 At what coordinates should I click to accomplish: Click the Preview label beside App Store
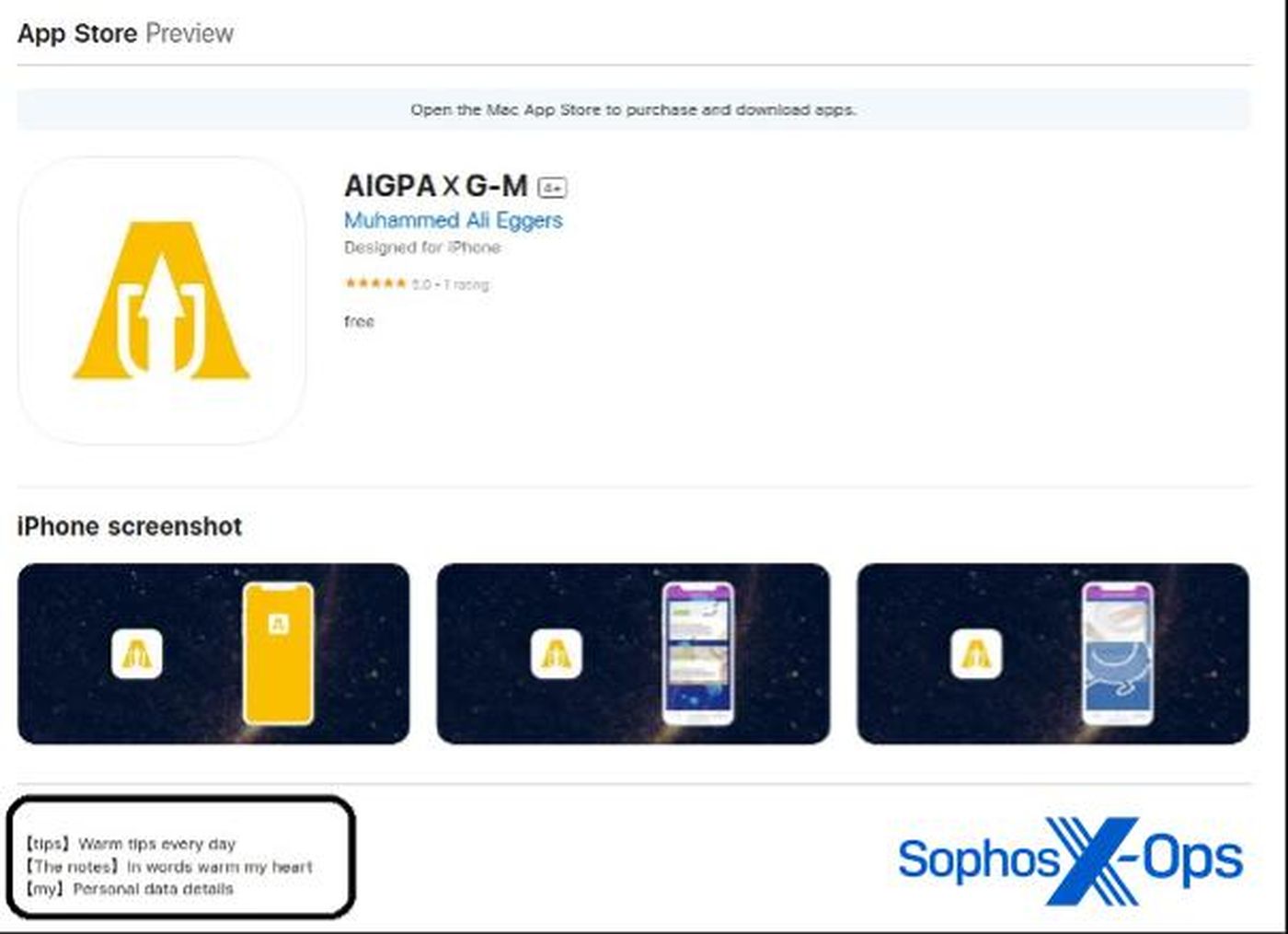point(190,33)
